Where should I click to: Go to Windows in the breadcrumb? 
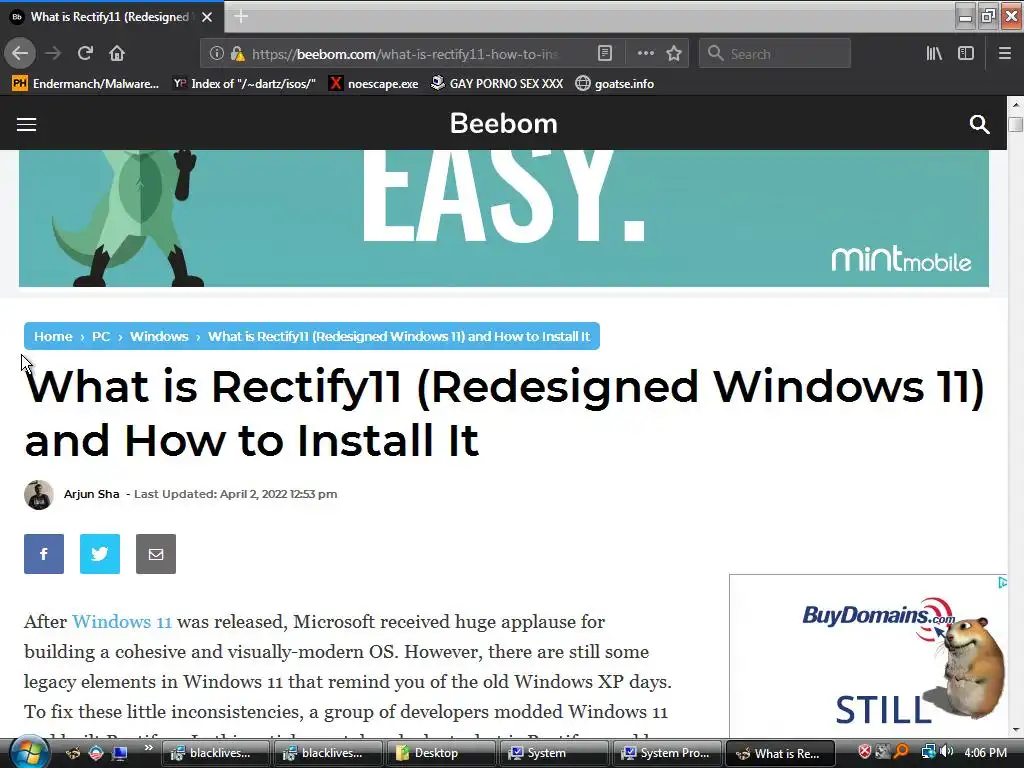[x=159, y=336]
